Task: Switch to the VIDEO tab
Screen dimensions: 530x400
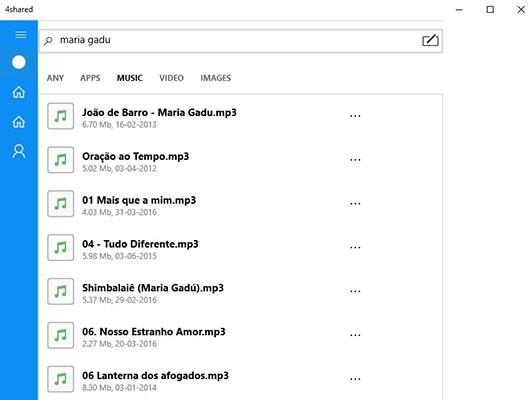Action: coord(171,78)
